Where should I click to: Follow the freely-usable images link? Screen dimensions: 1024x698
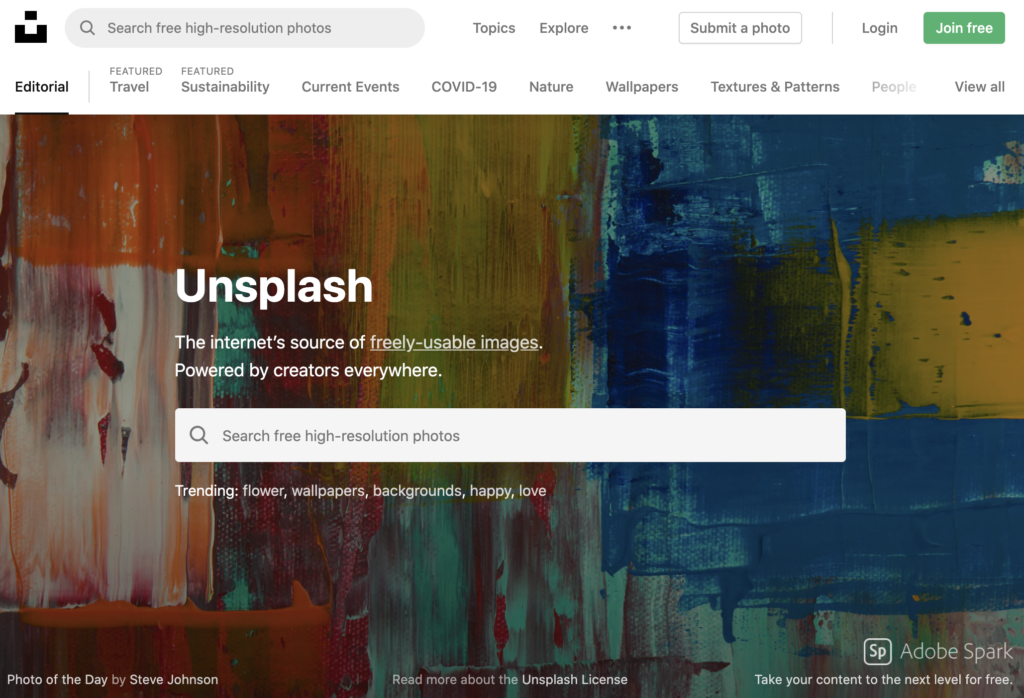click(x=454, y=342)
